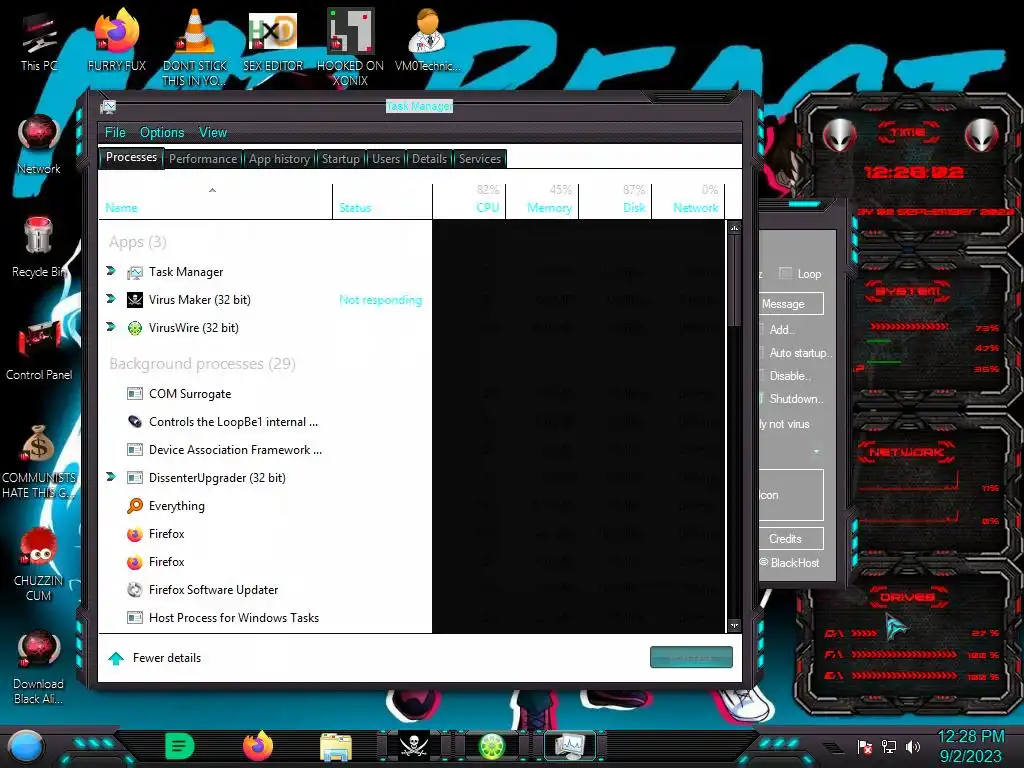The width and height of the screenshot is (1024, 768).
Task: Sort processes by the Network column
Action: (688, 201)
